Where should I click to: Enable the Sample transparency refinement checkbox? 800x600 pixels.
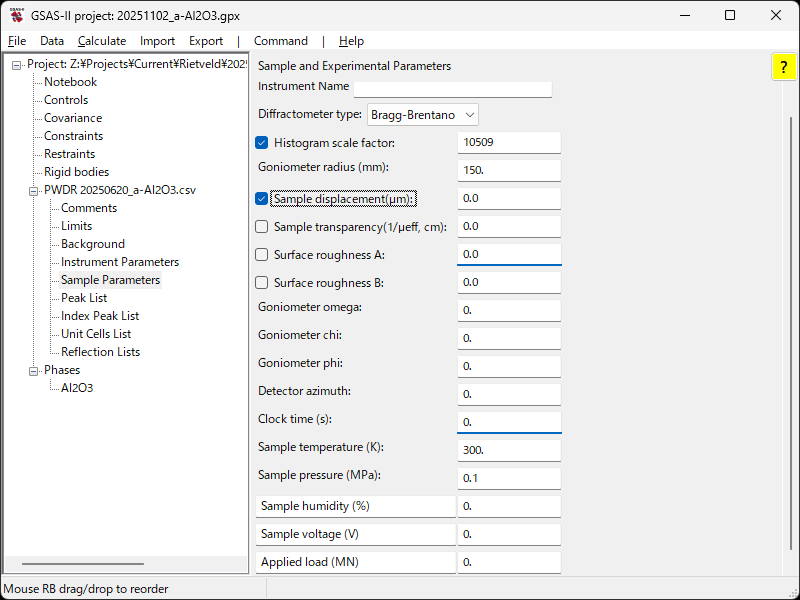pos(263,227)
